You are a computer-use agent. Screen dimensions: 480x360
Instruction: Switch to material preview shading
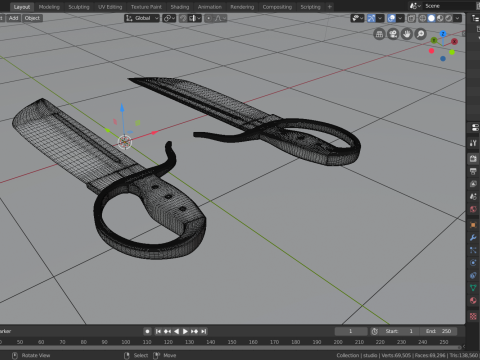(x=440, y=18)
